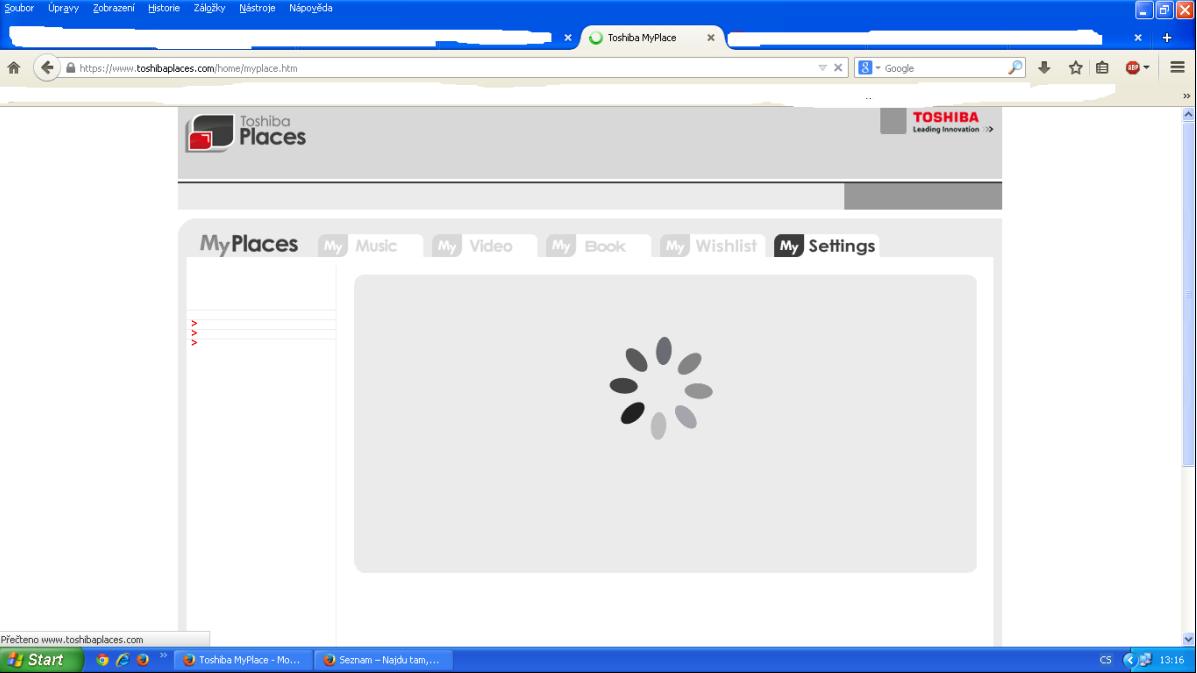Stop loading with the X button
The image size is (1197, 673).
(x=838, y=68)
